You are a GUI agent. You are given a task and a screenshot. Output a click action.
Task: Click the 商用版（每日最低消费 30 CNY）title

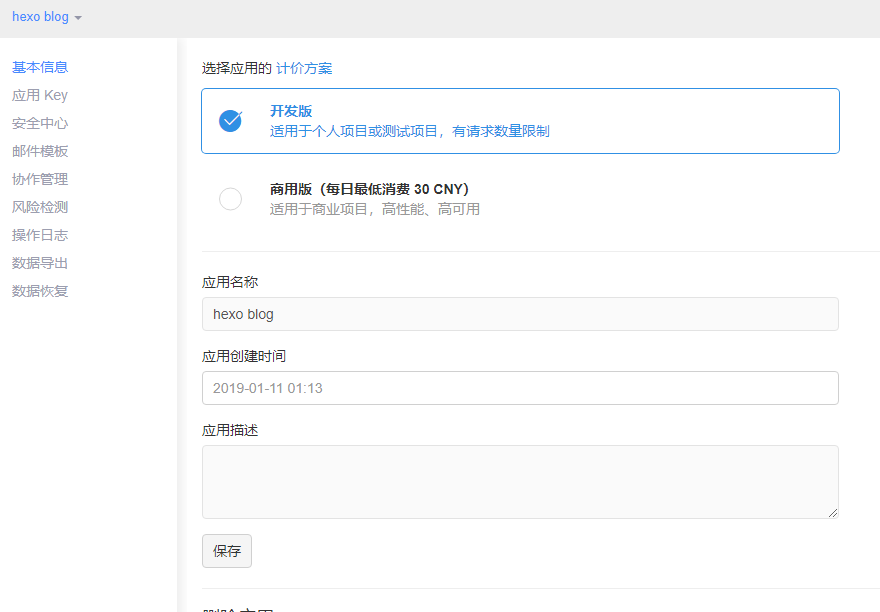(x=369, y=189)
